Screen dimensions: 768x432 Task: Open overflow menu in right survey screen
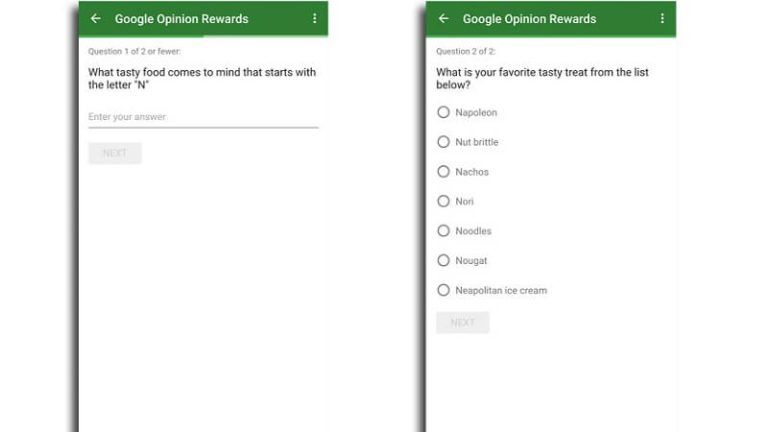[662, 19]
